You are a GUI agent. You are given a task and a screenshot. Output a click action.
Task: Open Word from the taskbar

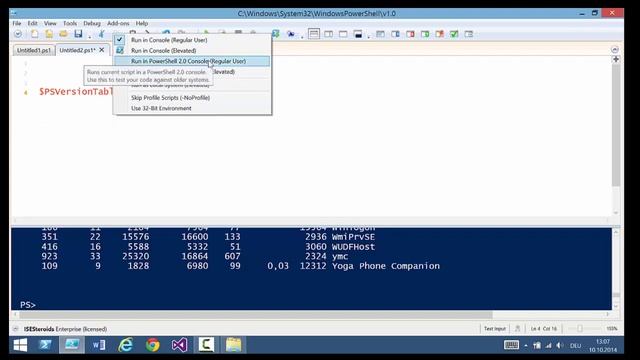(98, 345)
